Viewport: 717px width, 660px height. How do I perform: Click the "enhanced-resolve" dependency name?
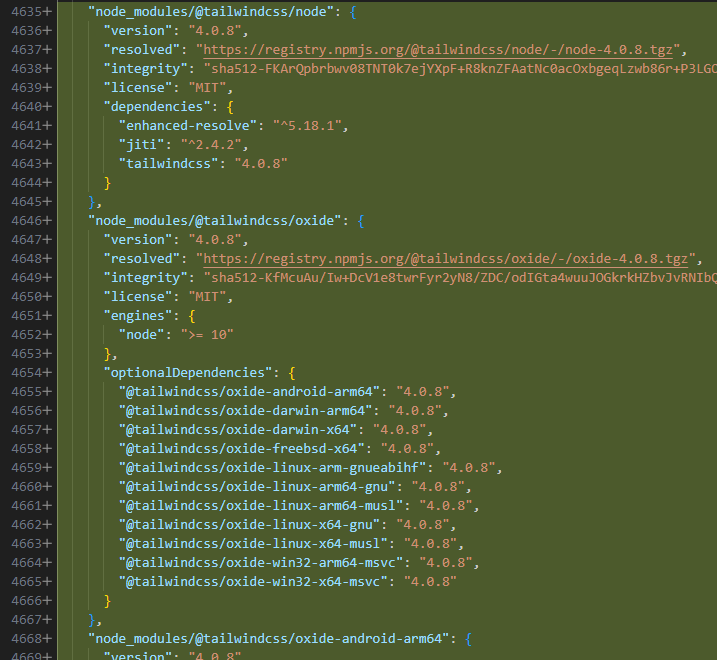(187, 125)
